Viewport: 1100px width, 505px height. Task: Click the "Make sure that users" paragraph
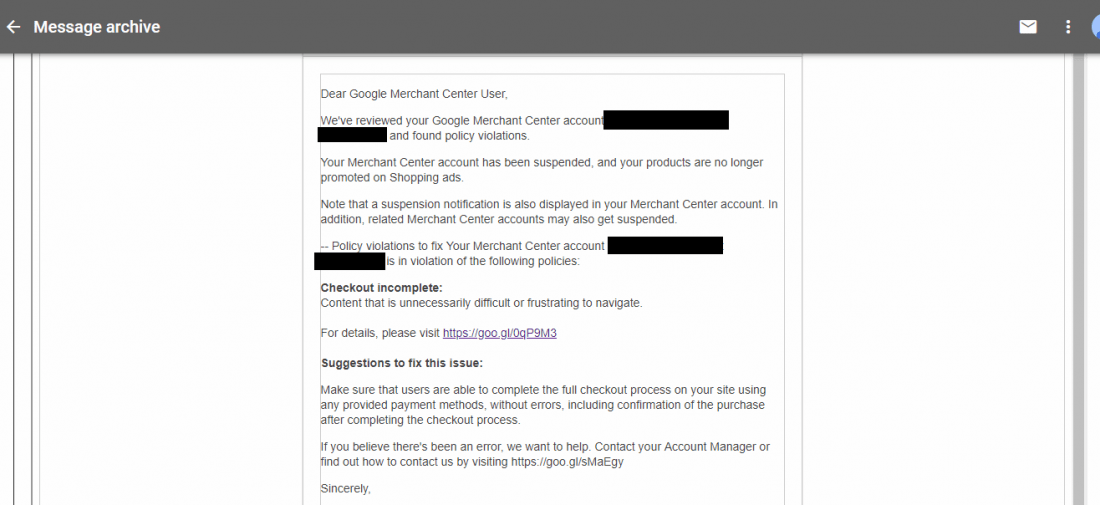(x=543, y=405)
